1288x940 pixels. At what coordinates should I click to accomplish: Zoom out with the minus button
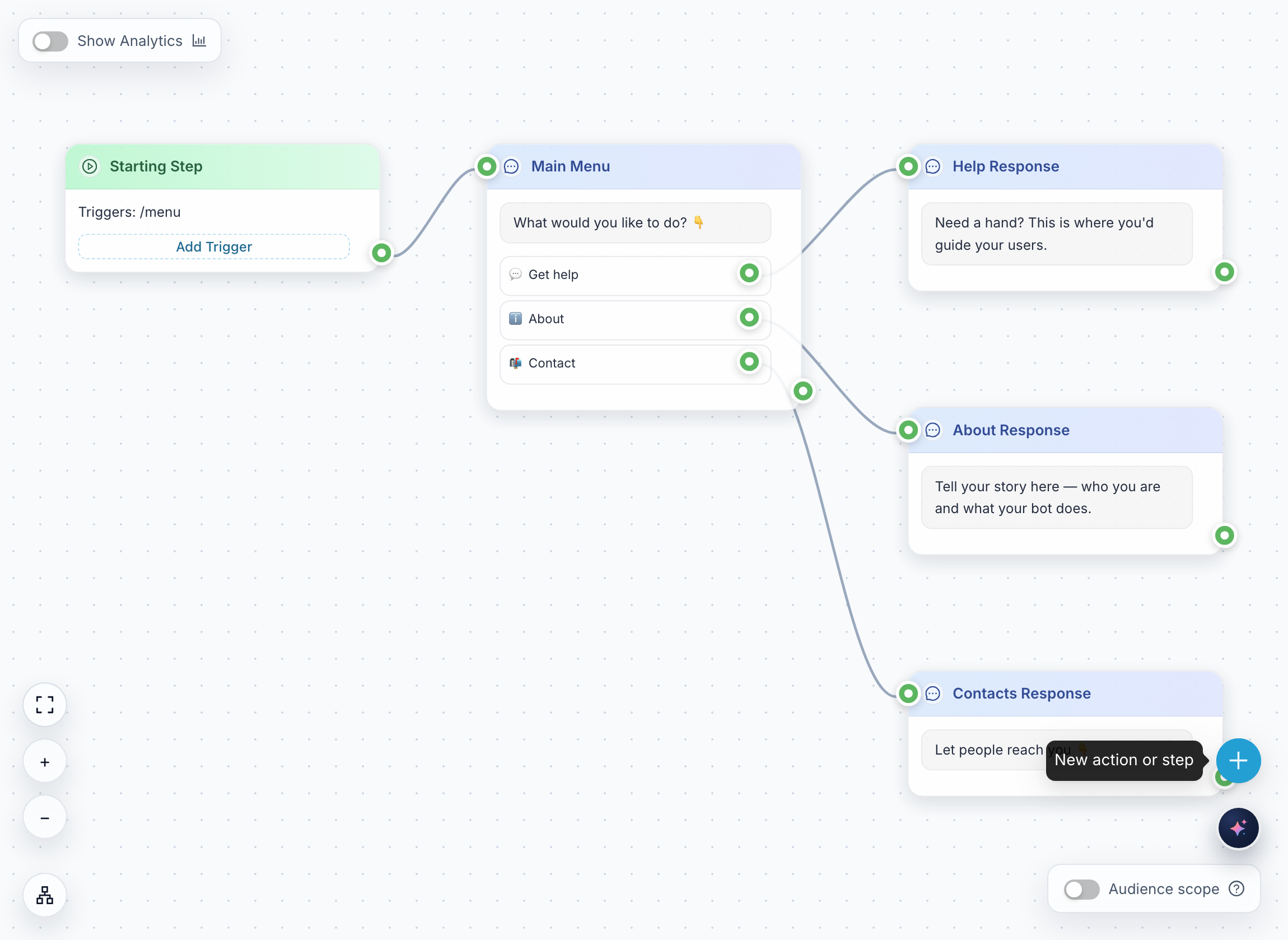coord(45,818)
